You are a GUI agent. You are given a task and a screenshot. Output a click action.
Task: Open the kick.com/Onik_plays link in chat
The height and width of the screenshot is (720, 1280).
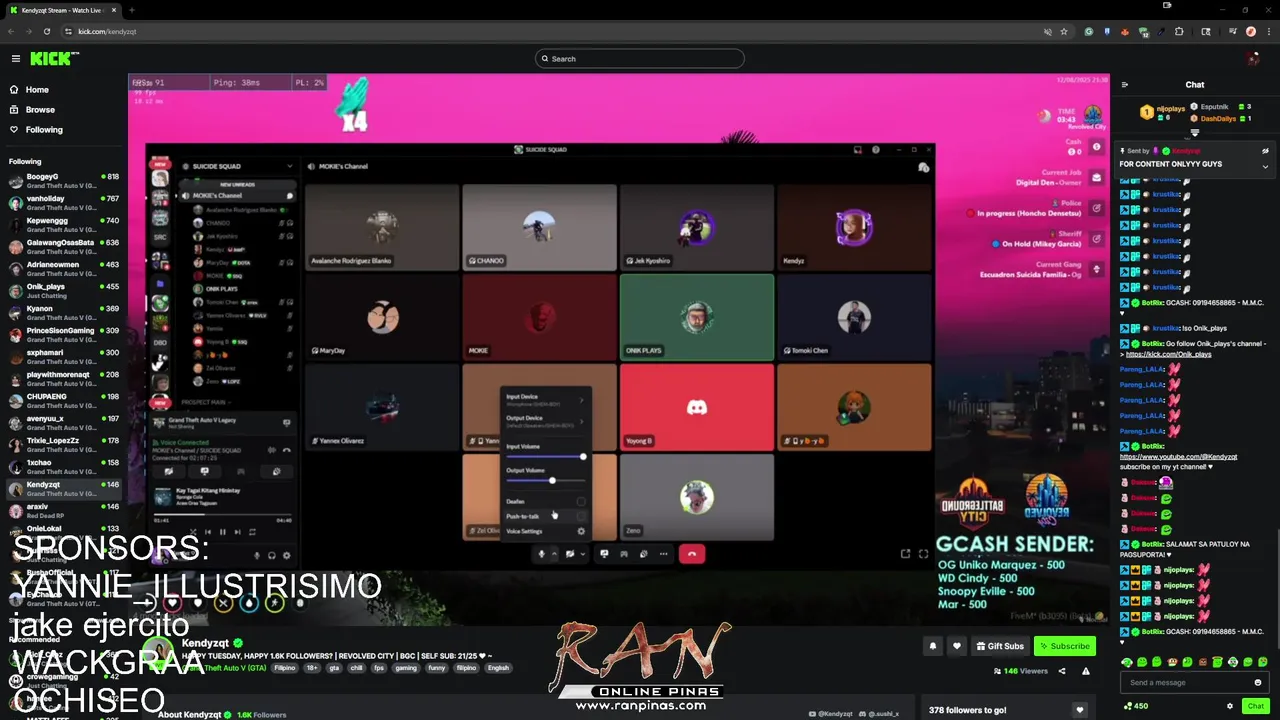point(1168,354)
